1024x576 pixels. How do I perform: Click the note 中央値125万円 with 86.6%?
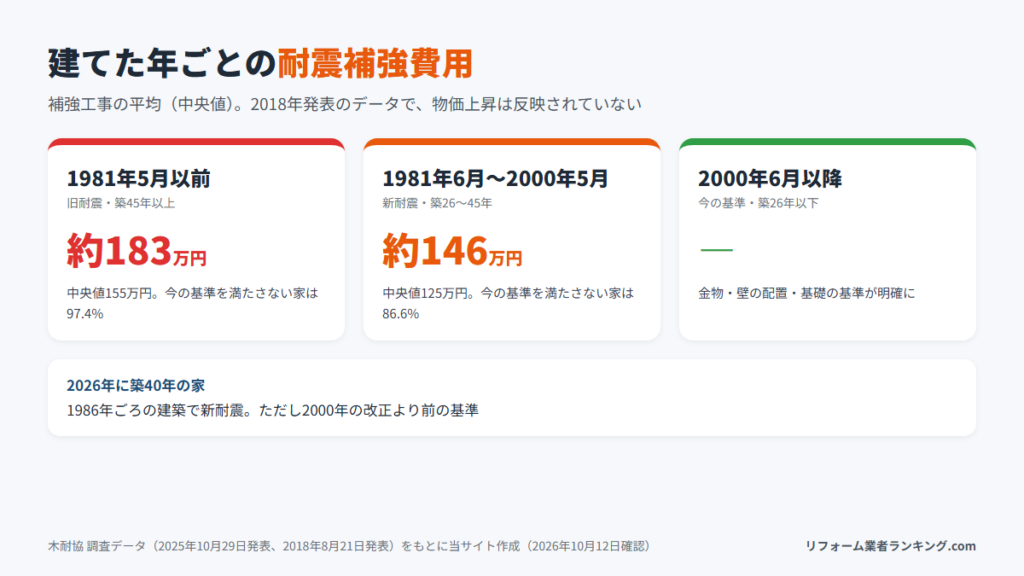pos(508,303)
